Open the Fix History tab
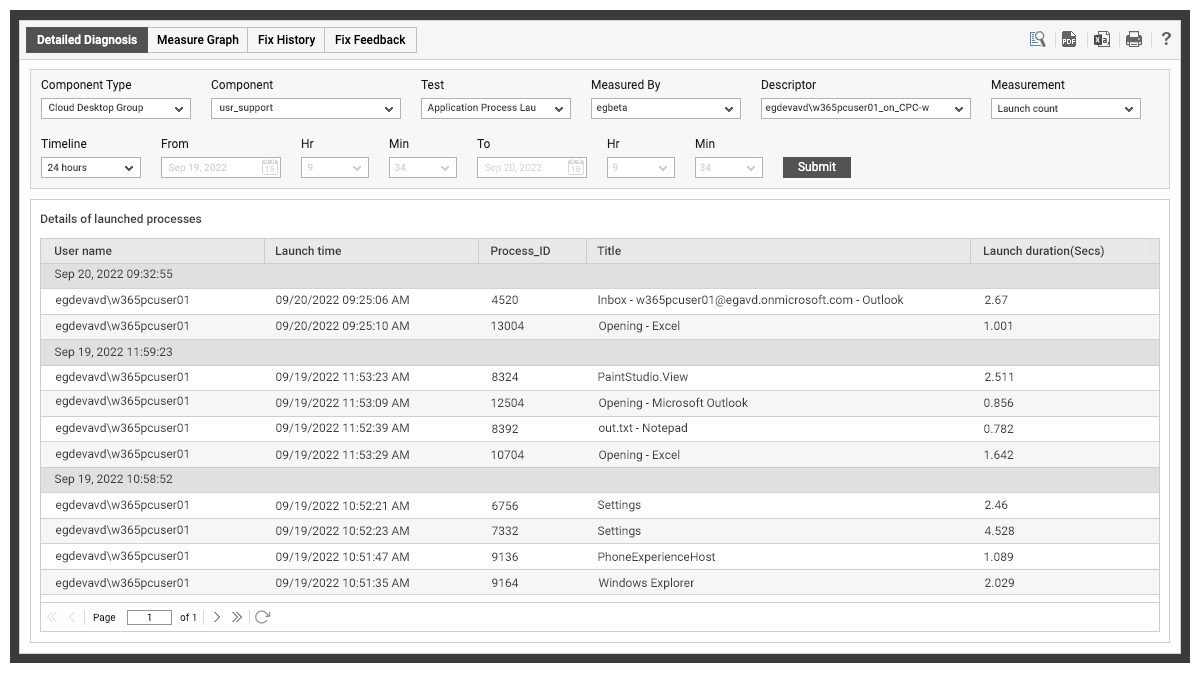This screenshot has width=1200, height=673. (286, 40)
